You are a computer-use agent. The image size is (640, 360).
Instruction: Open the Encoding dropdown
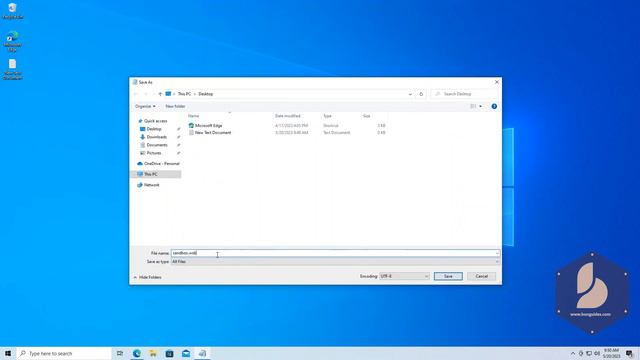tap(404, 276)
